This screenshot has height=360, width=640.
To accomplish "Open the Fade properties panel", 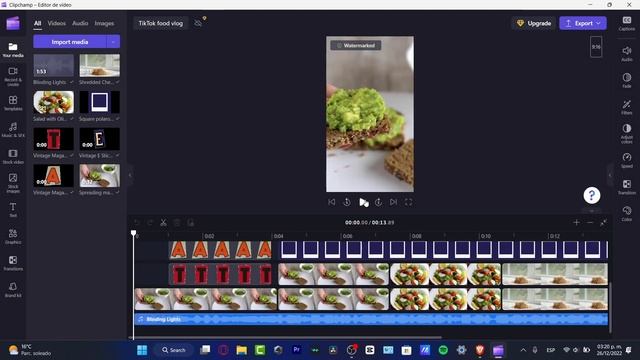I will (x=627, y=80).
